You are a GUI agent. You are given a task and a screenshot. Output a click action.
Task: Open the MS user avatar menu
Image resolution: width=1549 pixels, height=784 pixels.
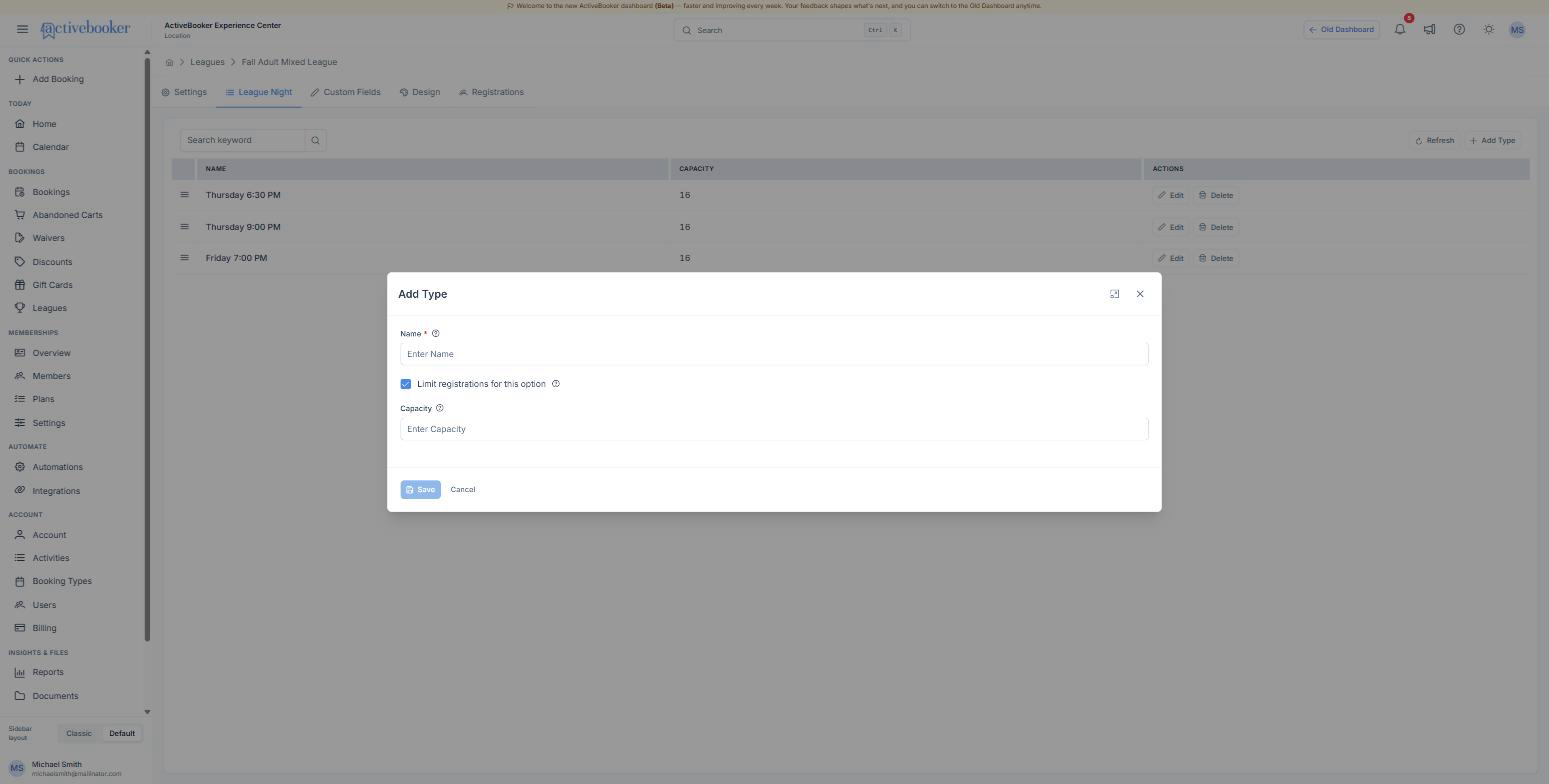[1517, 30]
